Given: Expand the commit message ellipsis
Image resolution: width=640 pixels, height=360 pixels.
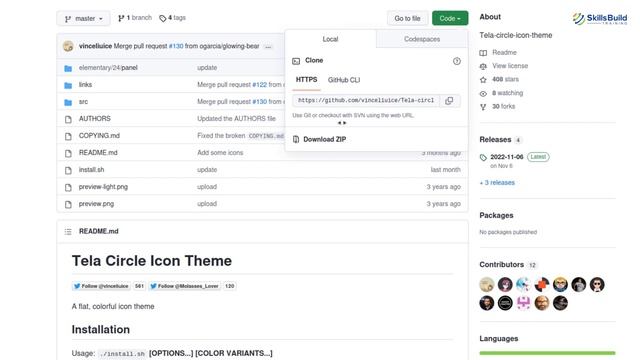Looking at the screenshot, I should (268, 47).
